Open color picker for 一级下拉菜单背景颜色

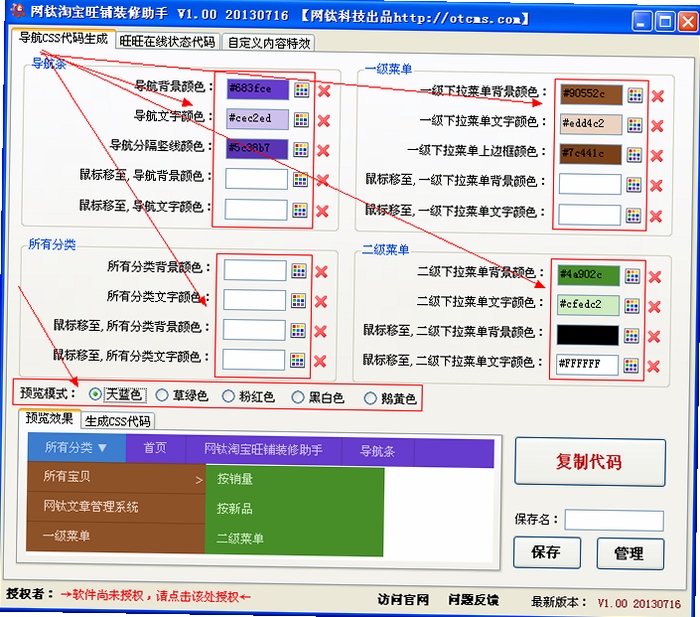click(635, 95)
